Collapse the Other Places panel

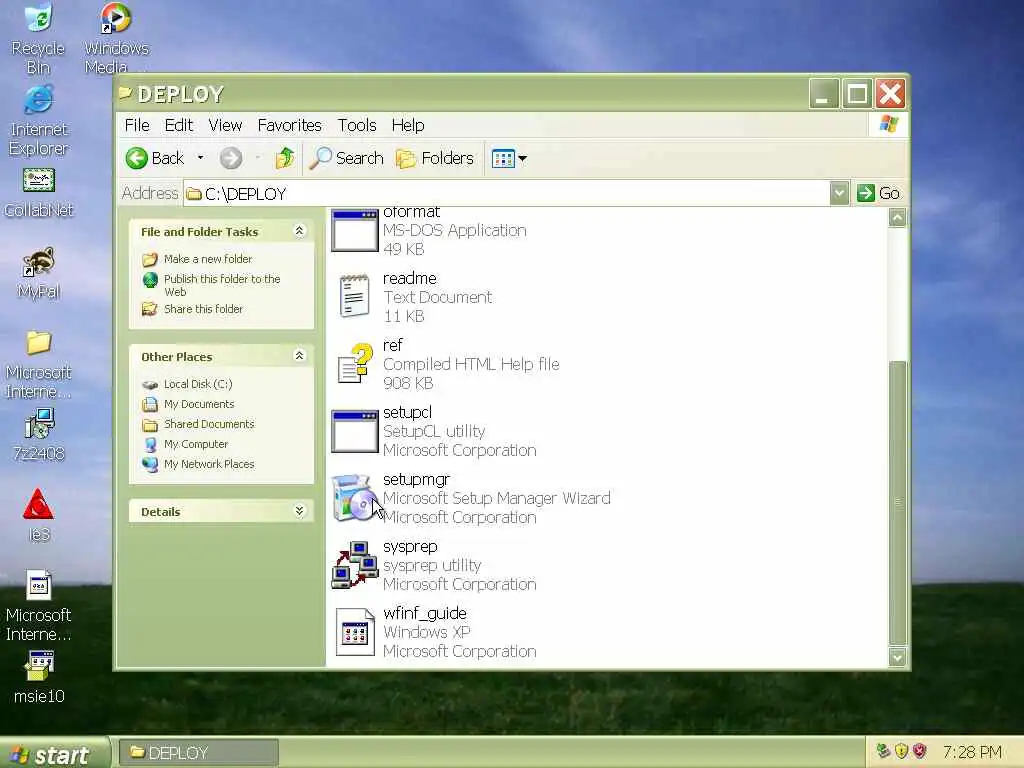299,356
